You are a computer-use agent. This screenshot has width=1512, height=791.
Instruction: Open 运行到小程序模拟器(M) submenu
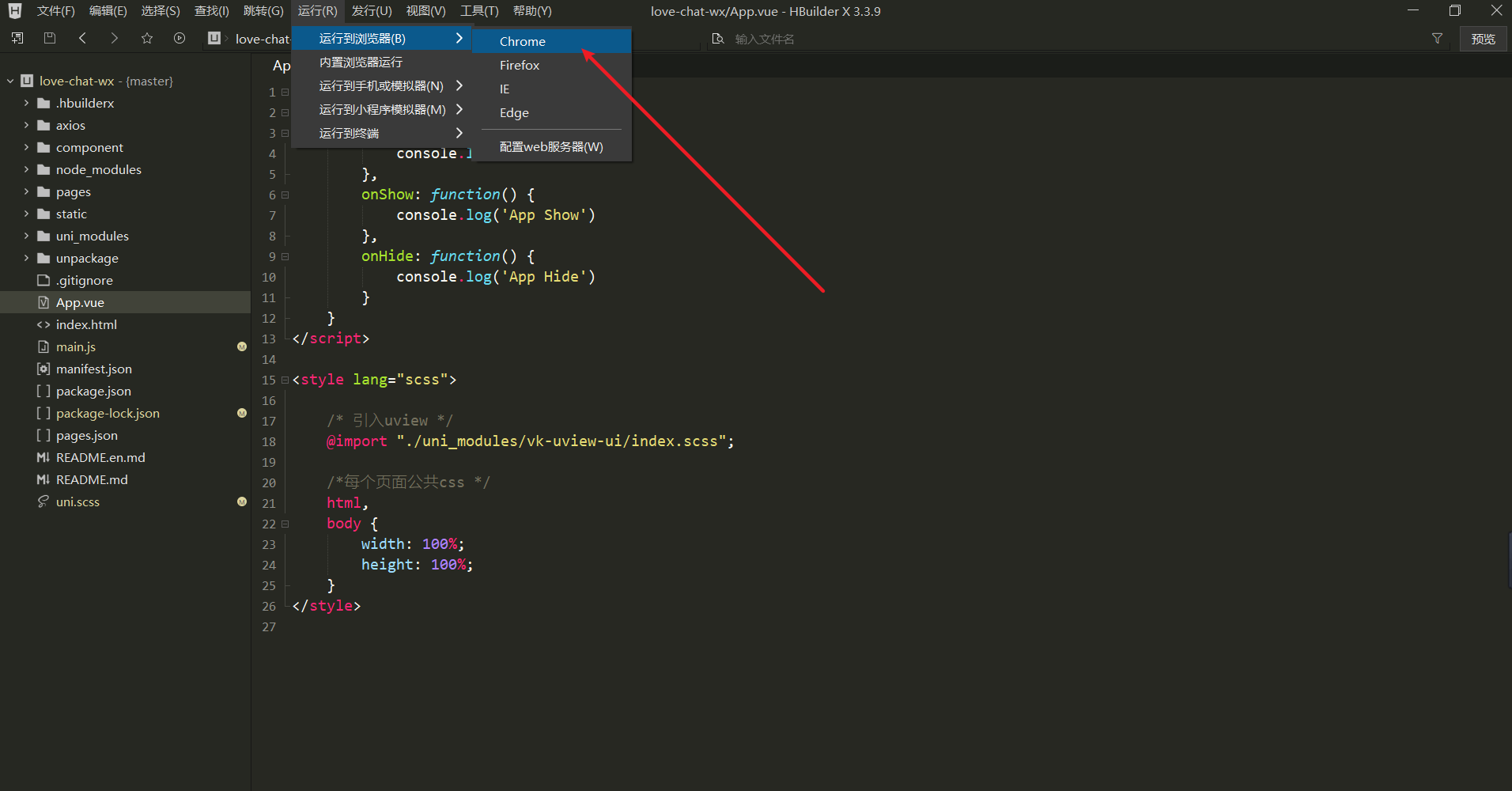(382, 109)
